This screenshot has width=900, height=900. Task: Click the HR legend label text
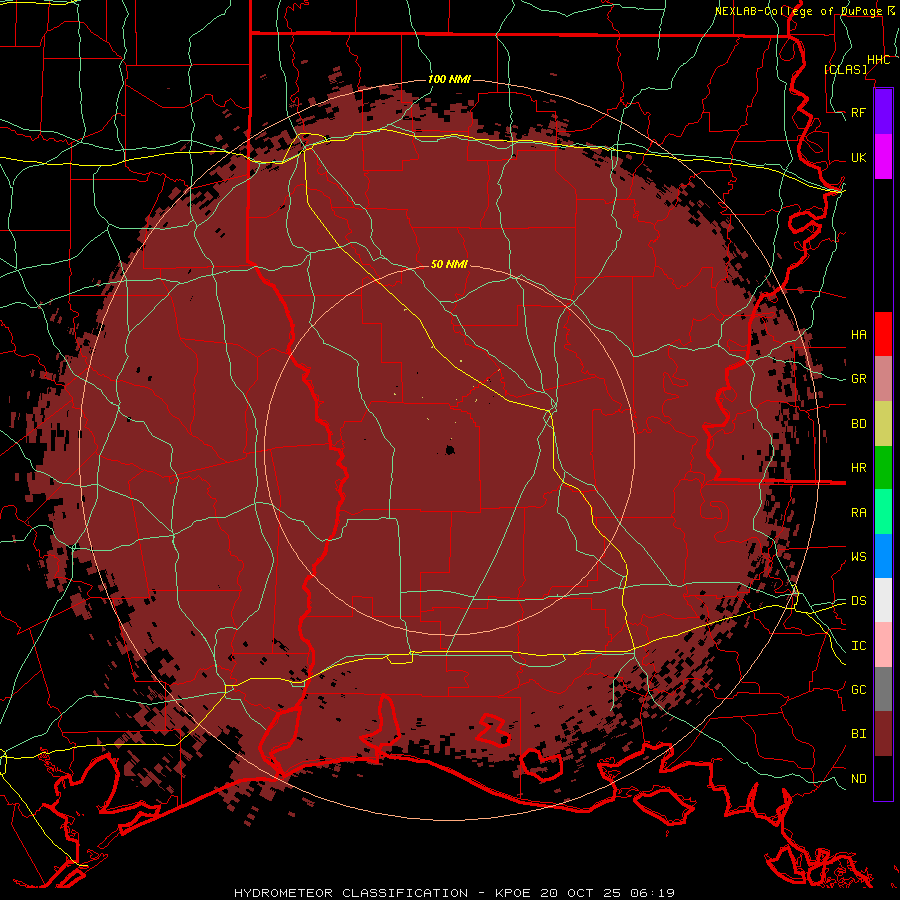click(858, 468)
